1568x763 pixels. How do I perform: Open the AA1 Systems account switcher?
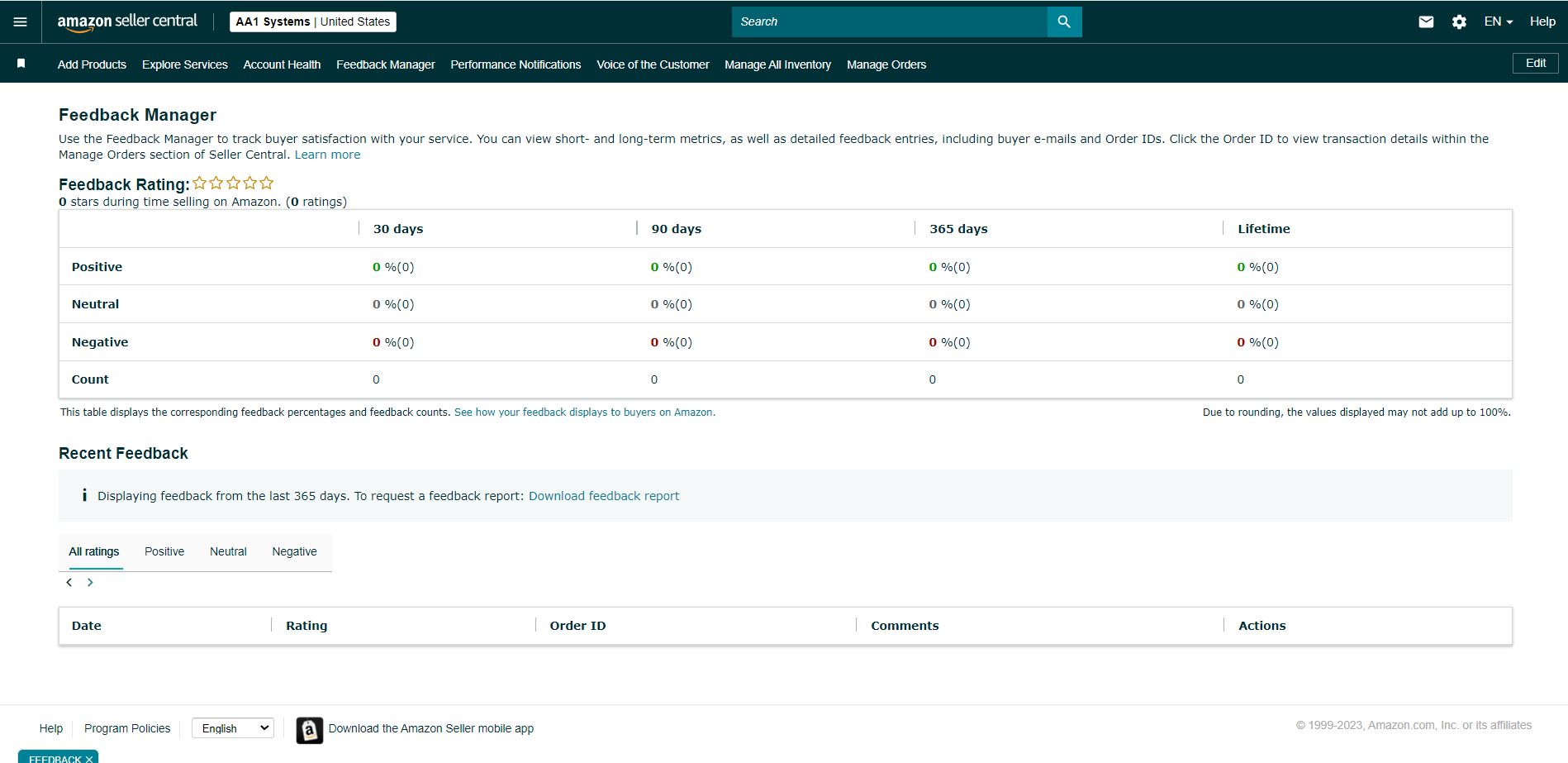point(313,22)
